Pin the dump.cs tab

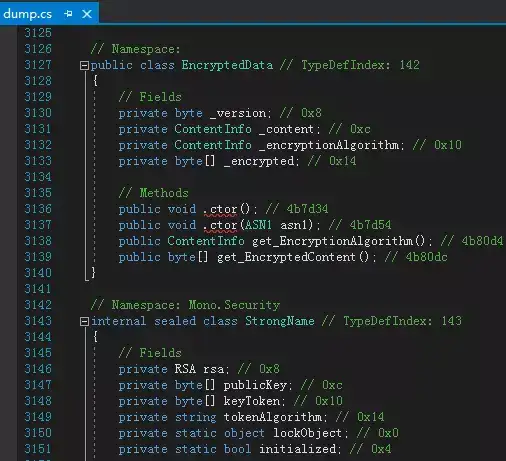click(68, 14)
